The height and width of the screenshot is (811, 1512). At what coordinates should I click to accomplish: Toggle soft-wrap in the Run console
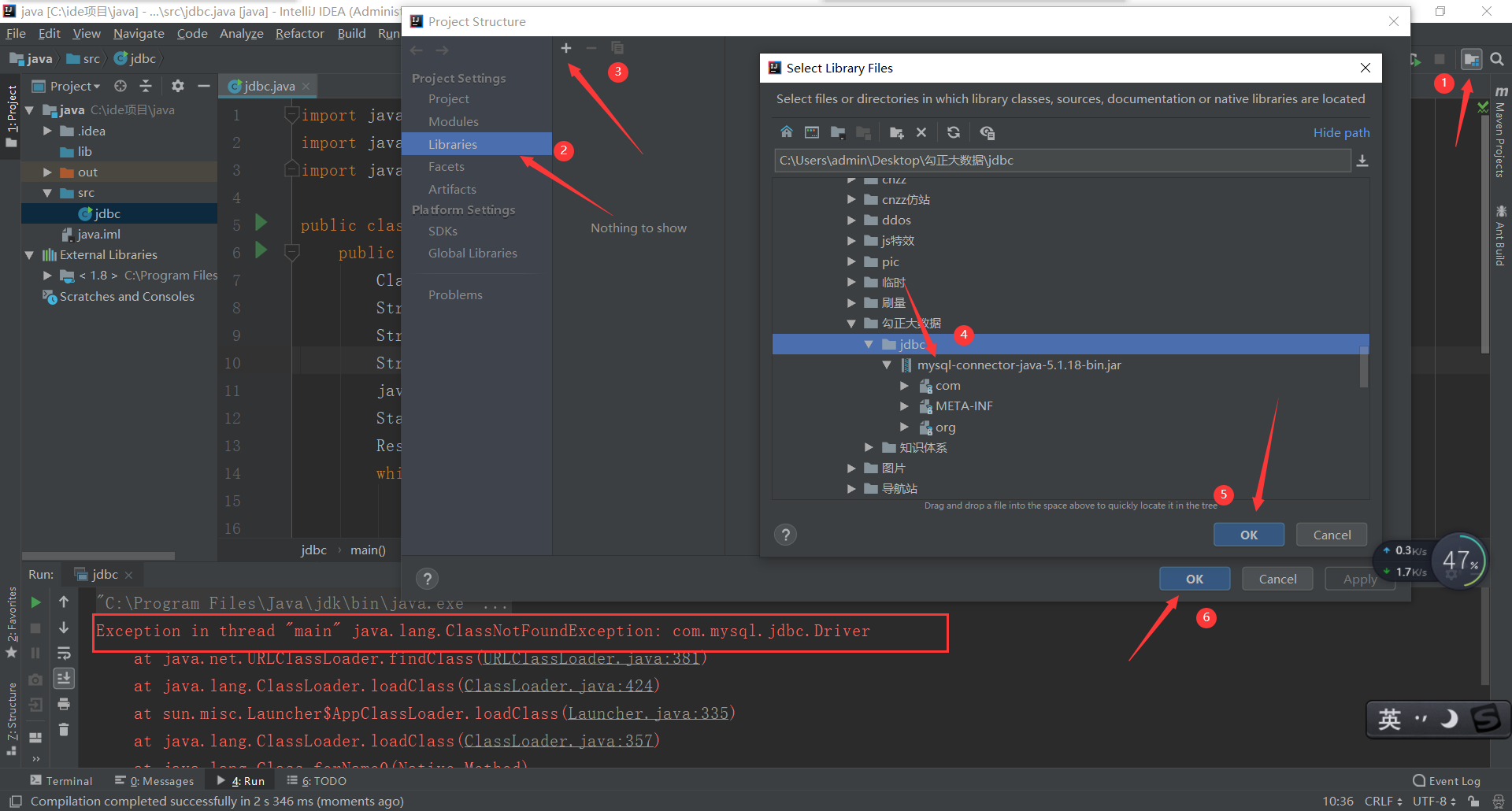pyautogui.click(x=65, y=653)
